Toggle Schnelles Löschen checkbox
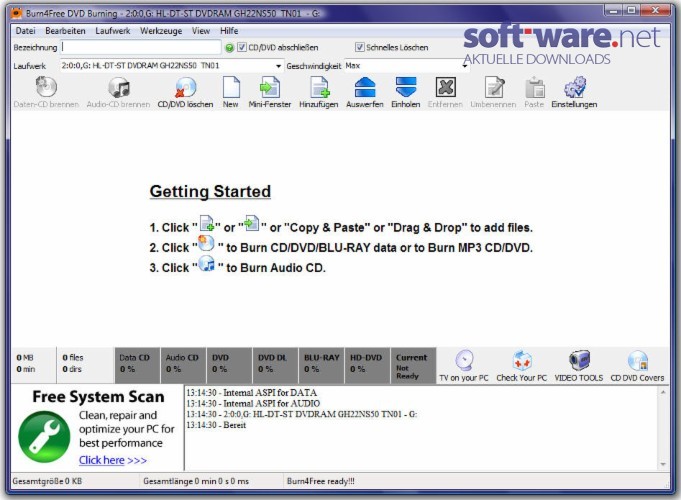 360,47
